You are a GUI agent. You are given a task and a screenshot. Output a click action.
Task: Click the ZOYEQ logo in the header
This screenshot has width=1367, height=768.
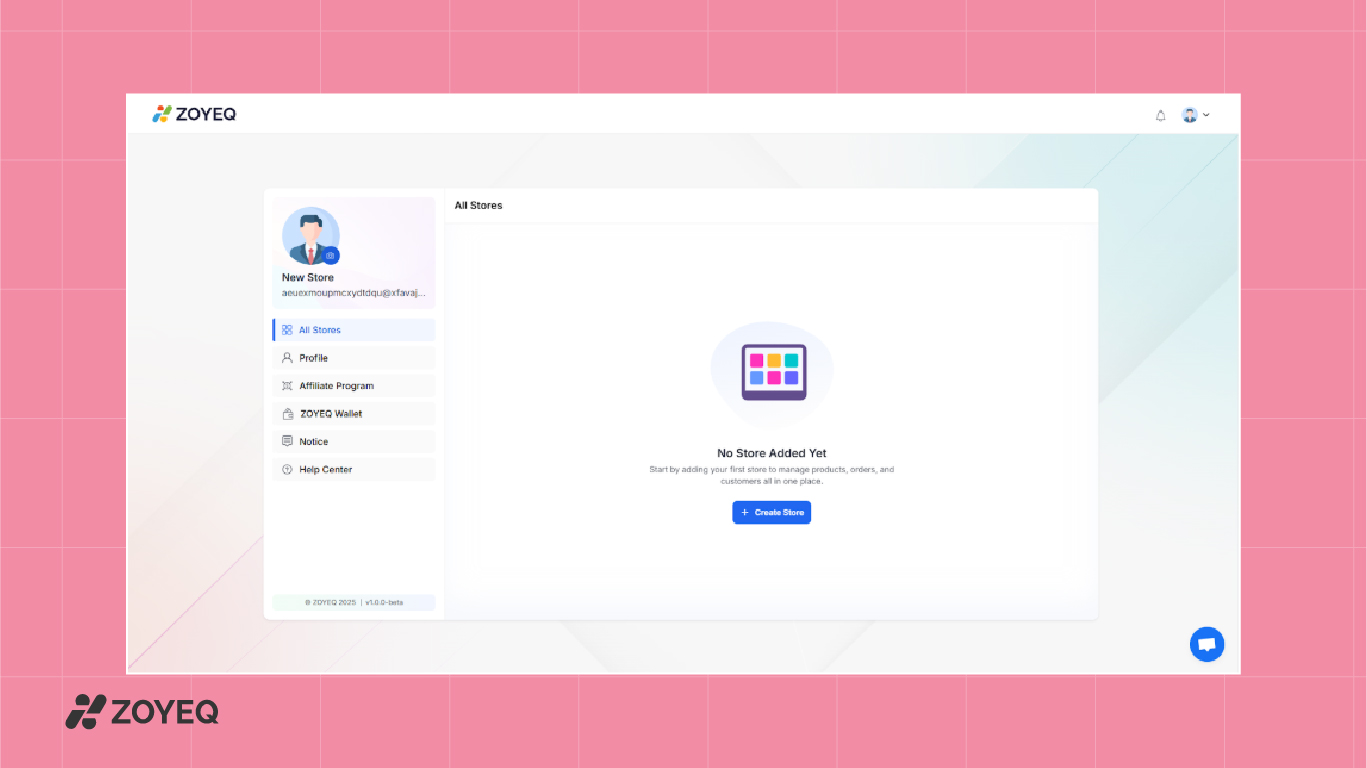pyautogui.click(x=194, y=114)
